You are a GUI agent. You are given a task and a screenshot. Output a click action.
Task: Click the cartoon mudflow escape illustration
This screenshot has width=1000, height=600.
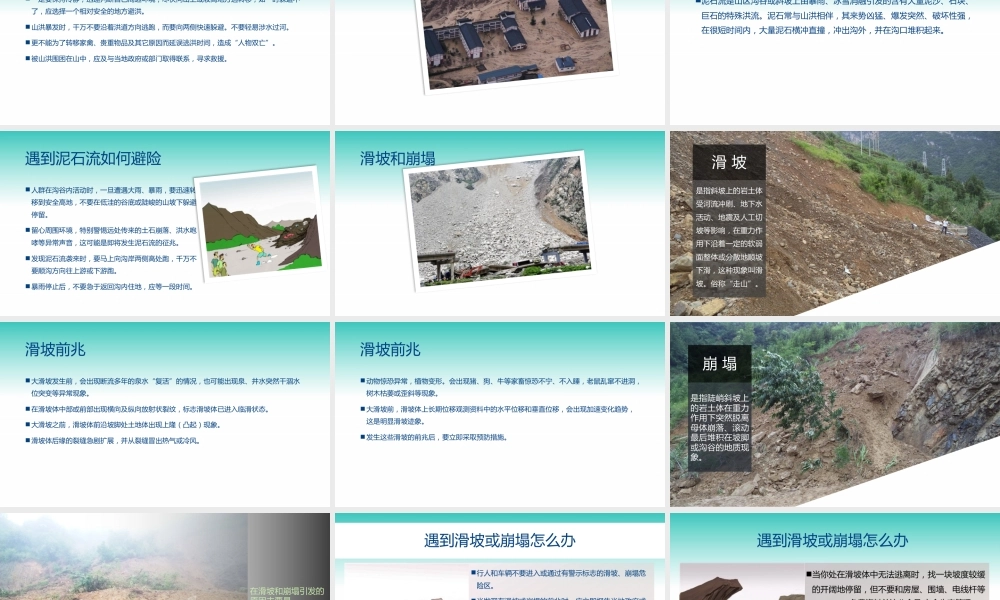click(260, 223)
